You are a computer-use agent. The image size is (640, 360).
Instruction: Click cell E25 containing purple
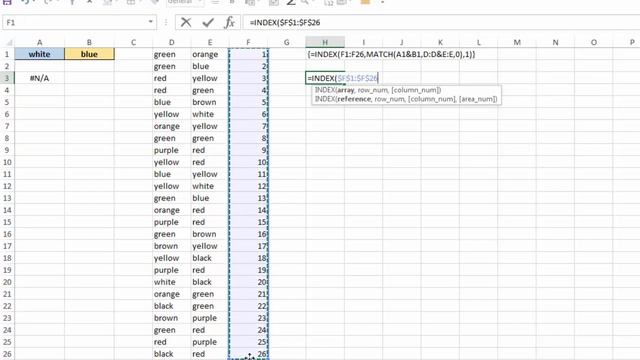pyautogui.click(x=210, y=342)
